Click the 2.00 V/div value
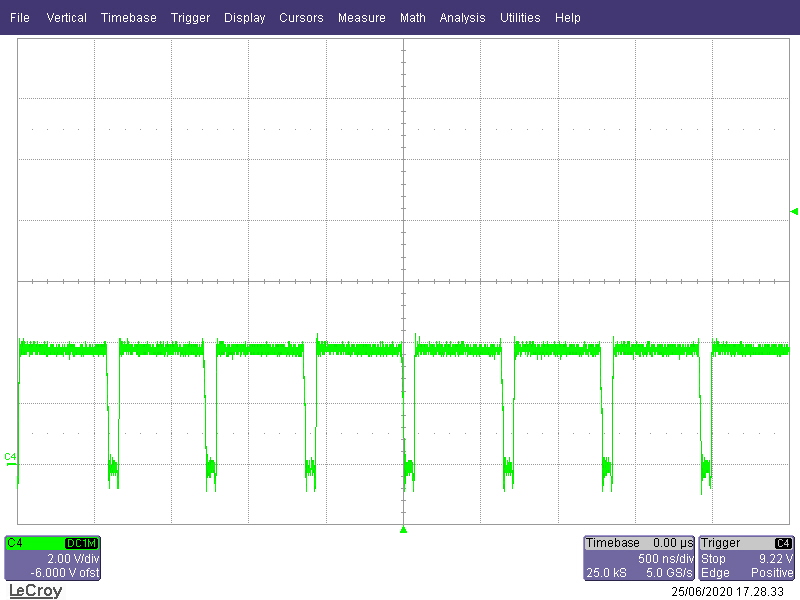The width and height of the screenshot is (800, 600). tap(73, 558)
